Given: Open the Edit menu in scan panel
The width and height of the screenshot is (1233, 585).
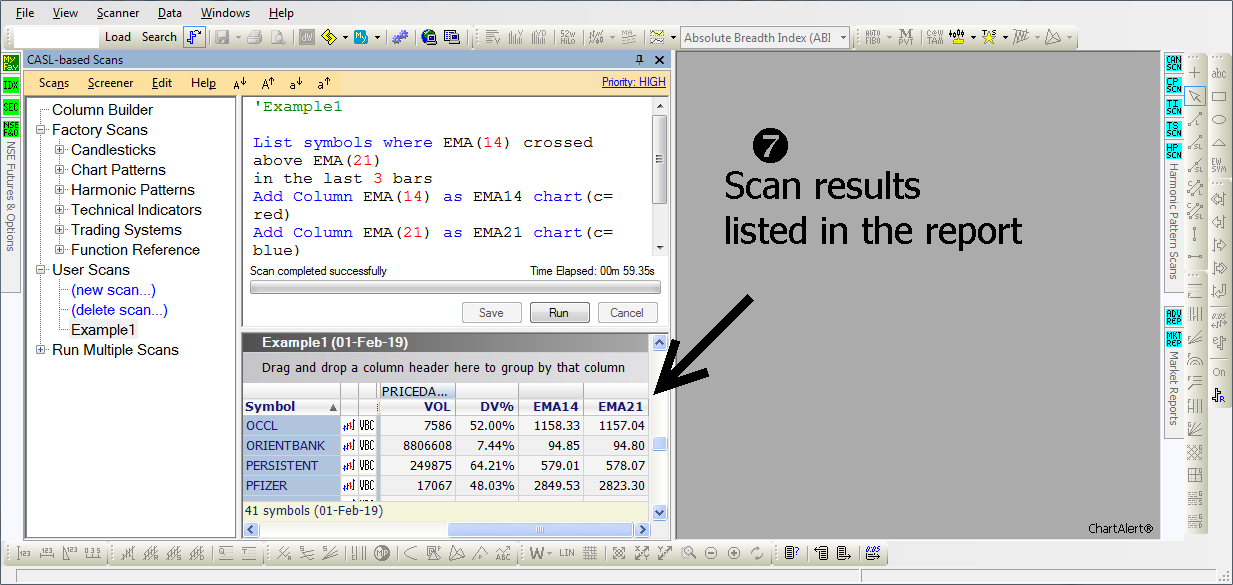Looking at the screenshot, I should click(x=162, y=83).
